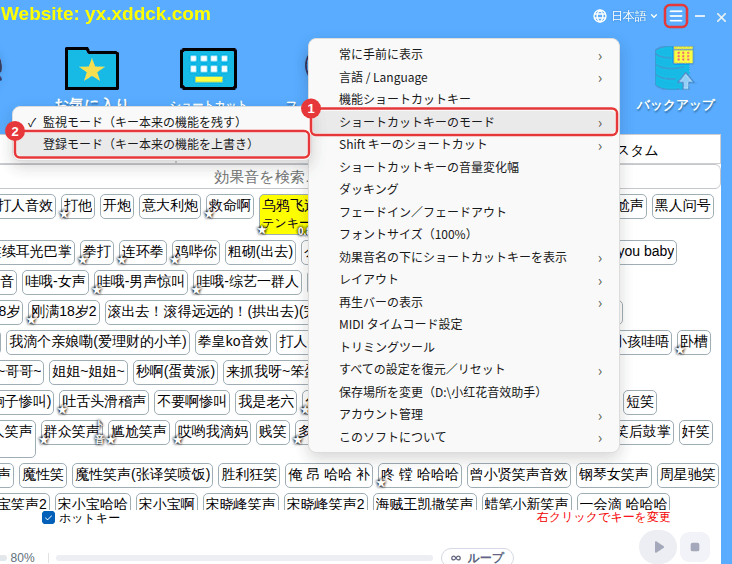
Task: Select 監視モード checked option
Action: point(161,122)
